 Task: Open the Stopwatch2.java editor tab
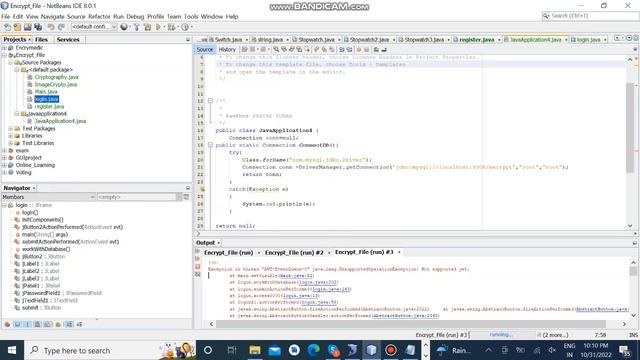pyautogui.click(x=369, y=40)
